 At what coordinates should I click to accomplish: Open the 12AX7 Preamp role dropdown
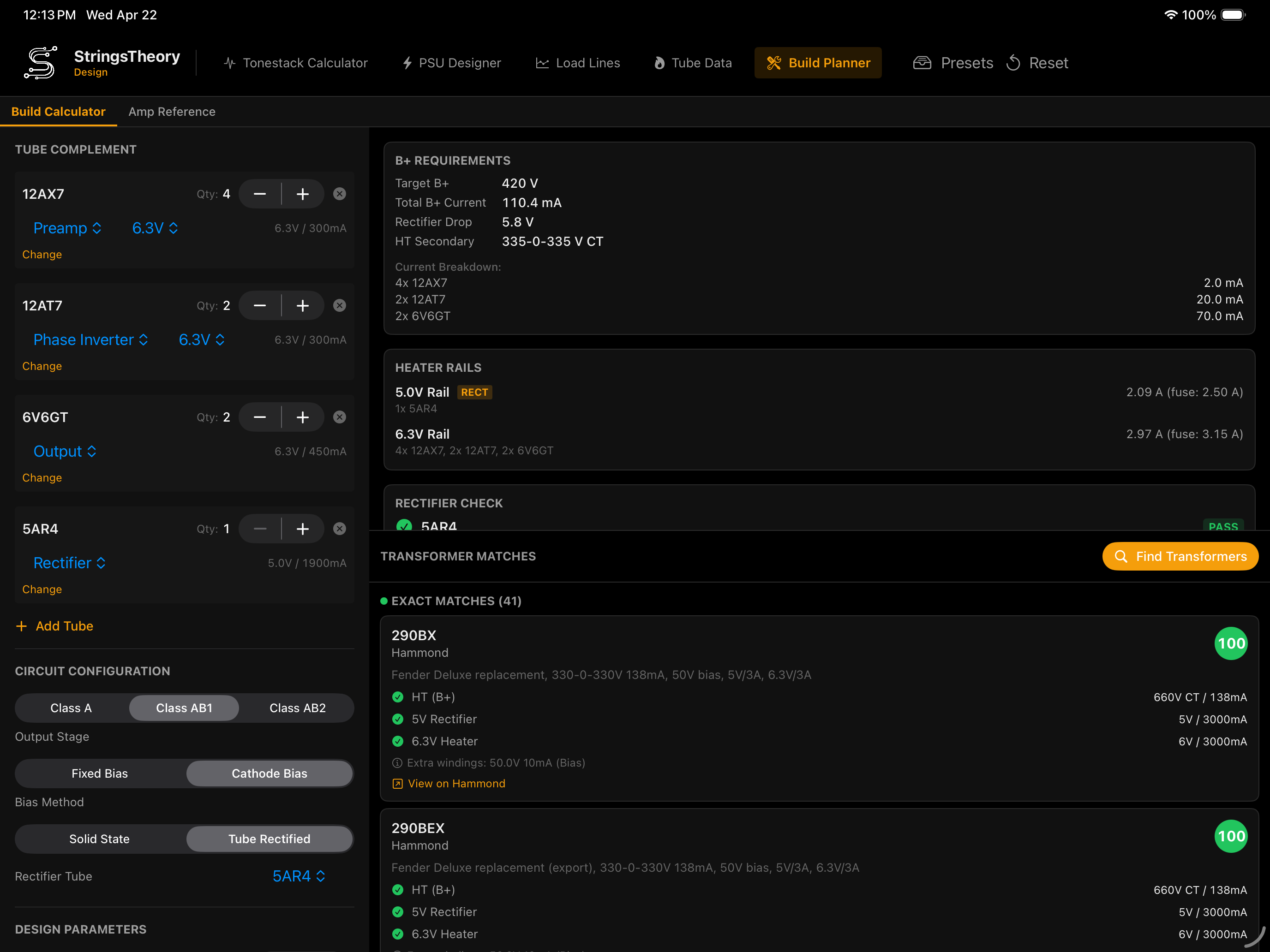(x=68, y=228)
